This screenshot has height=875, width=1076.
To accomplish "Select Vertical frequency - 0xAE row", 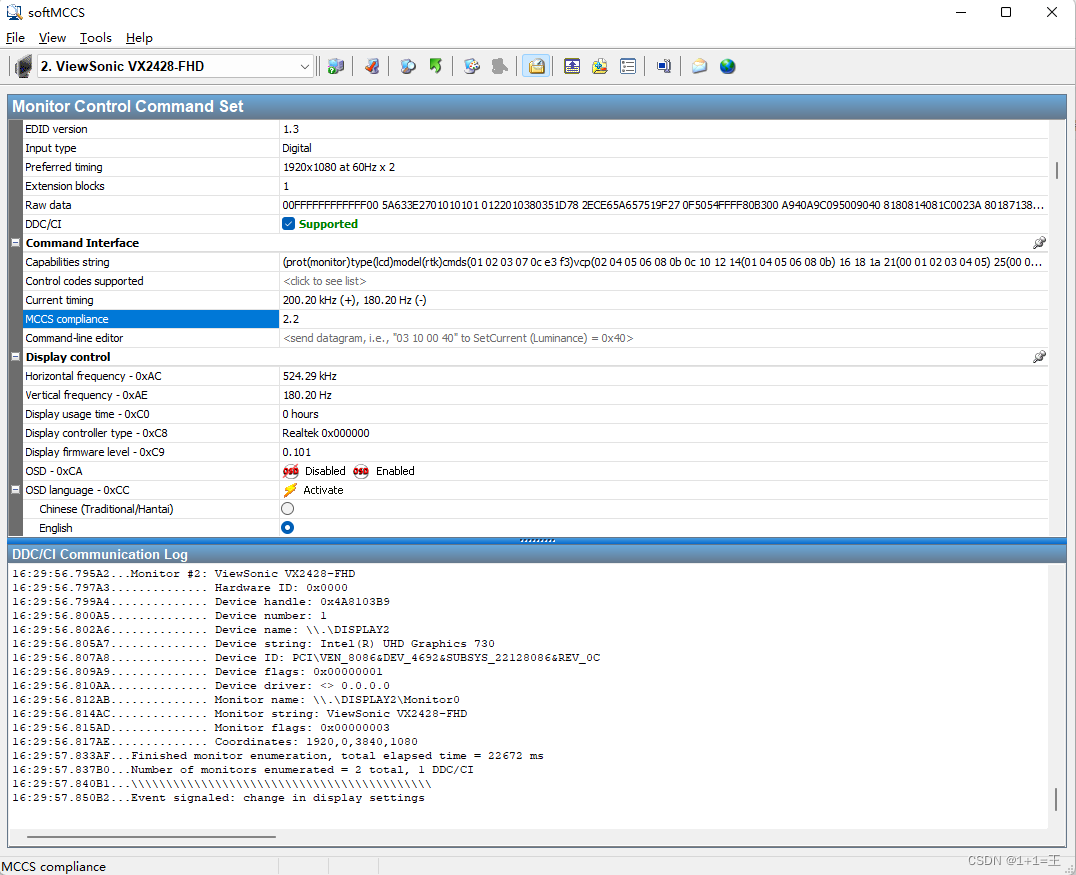I will tap(535, 395).
